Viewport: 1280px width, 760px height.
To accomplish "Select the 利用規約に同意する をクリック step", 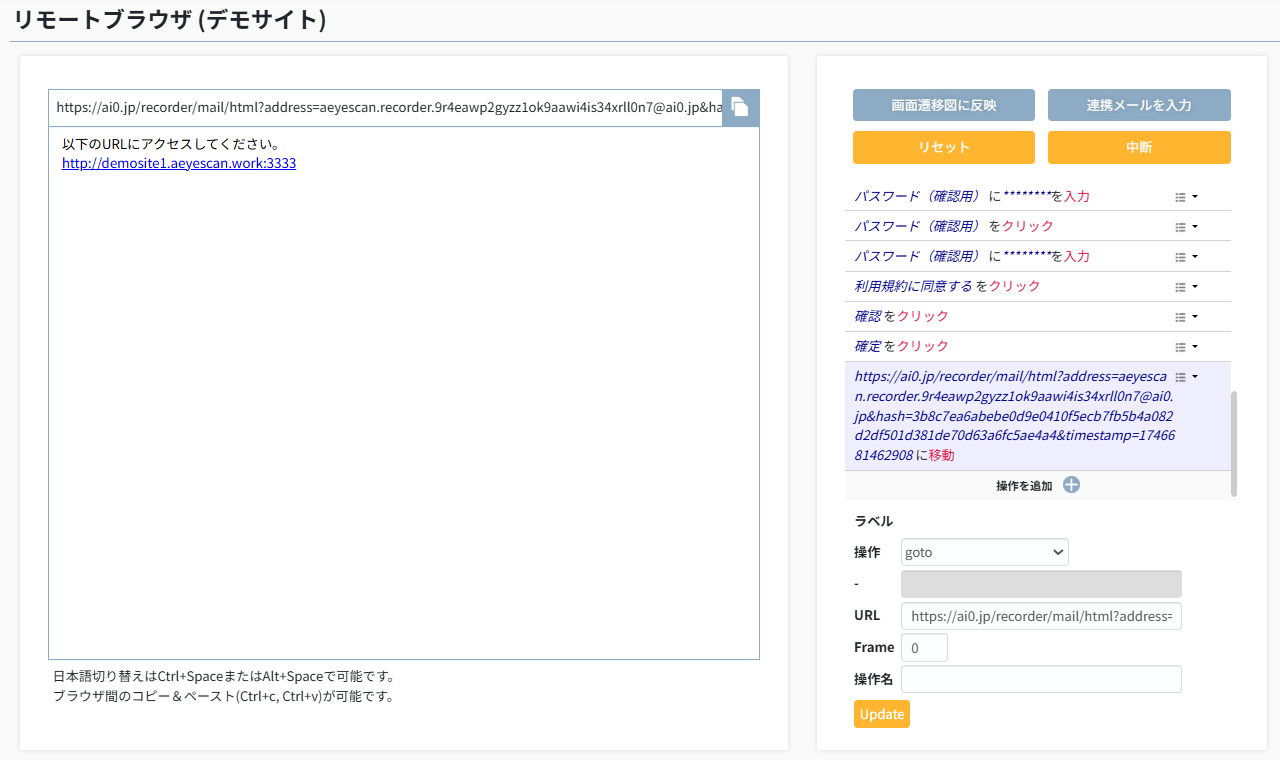I will 947,286.
